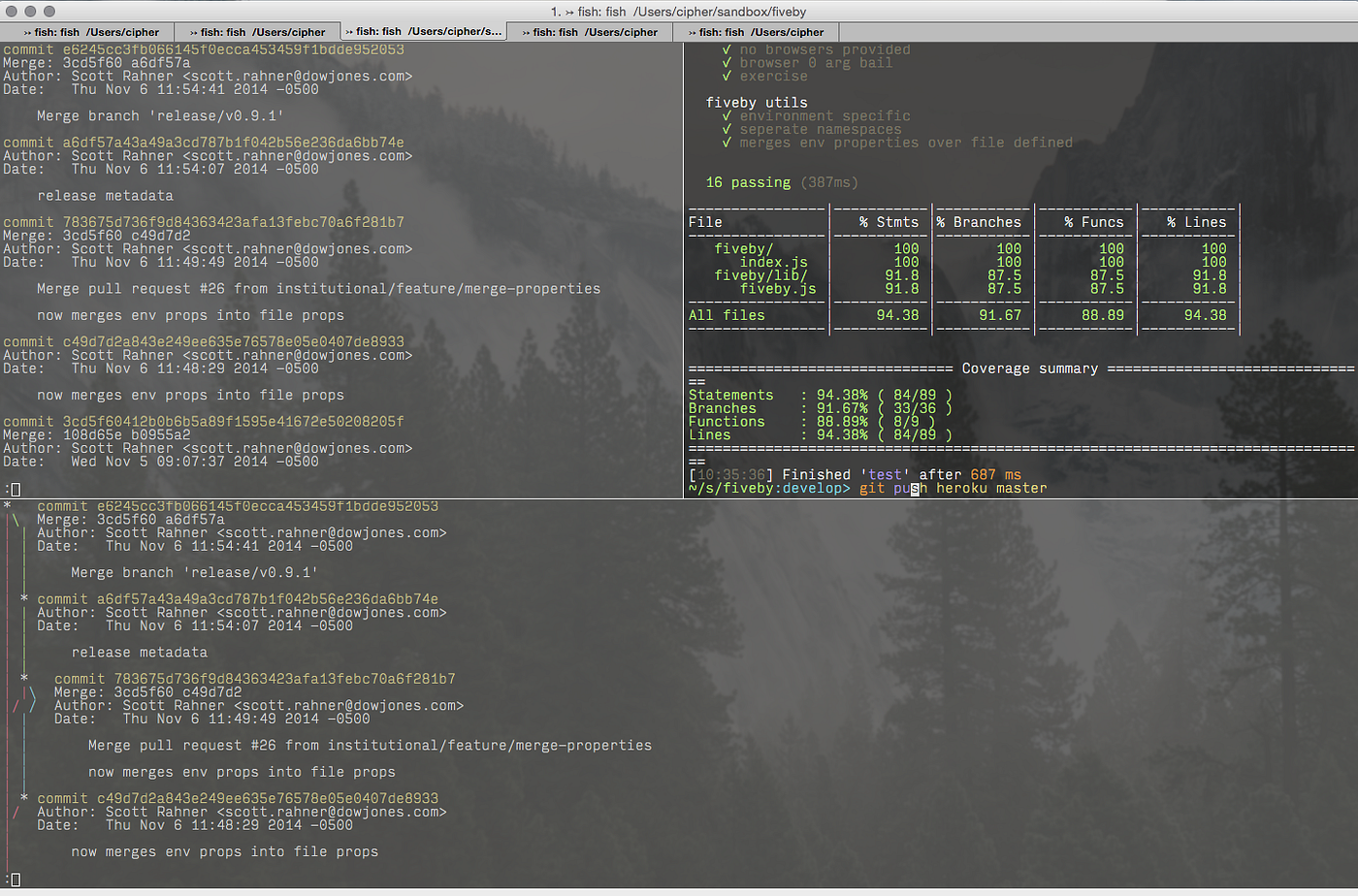
Task: Click the 'git push heroku master' command
Action: [954, 489]
